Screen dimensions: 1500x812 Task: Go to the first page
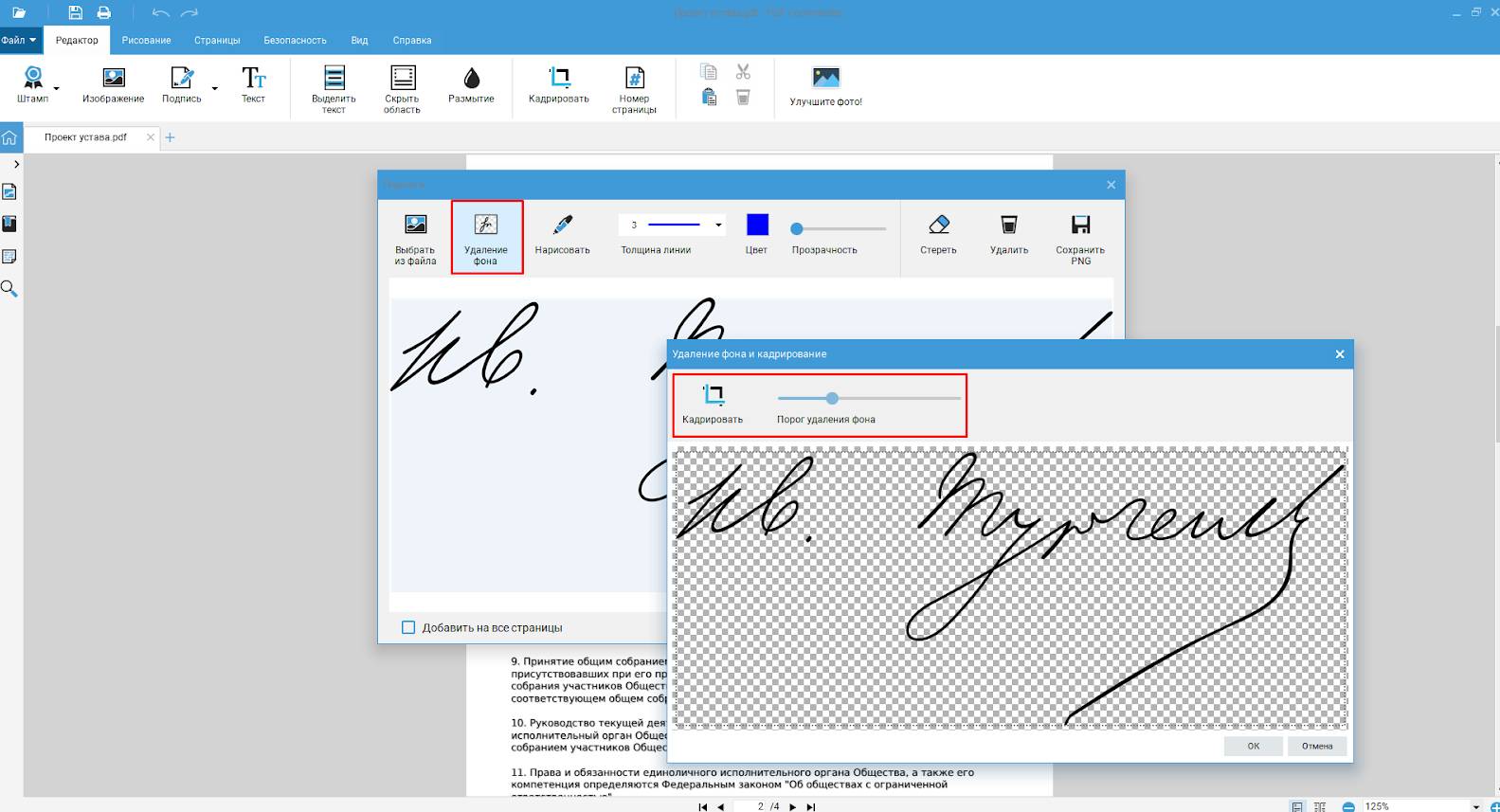point(702,806)
